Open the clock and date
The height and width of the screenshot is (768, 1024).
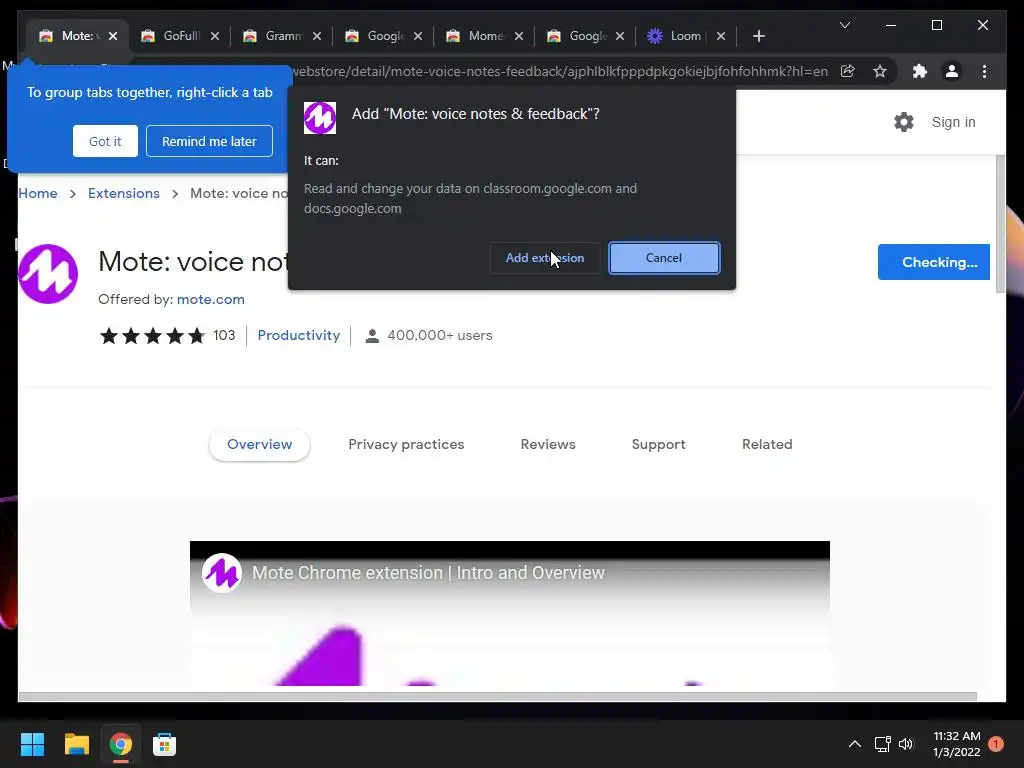point(957,744)
